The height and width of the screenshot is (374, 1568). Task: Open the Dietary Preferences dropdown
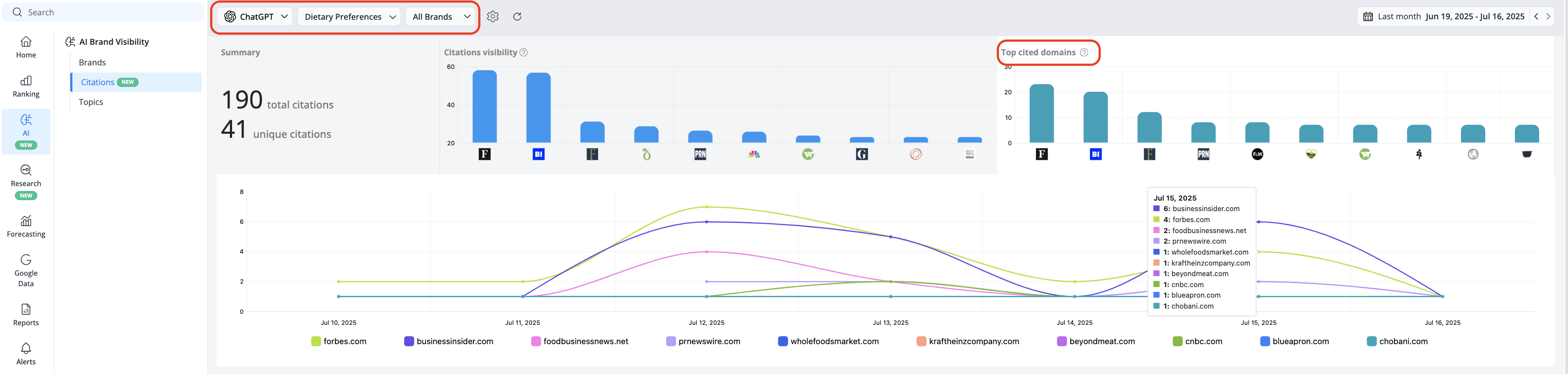click(x=350, y=16)
